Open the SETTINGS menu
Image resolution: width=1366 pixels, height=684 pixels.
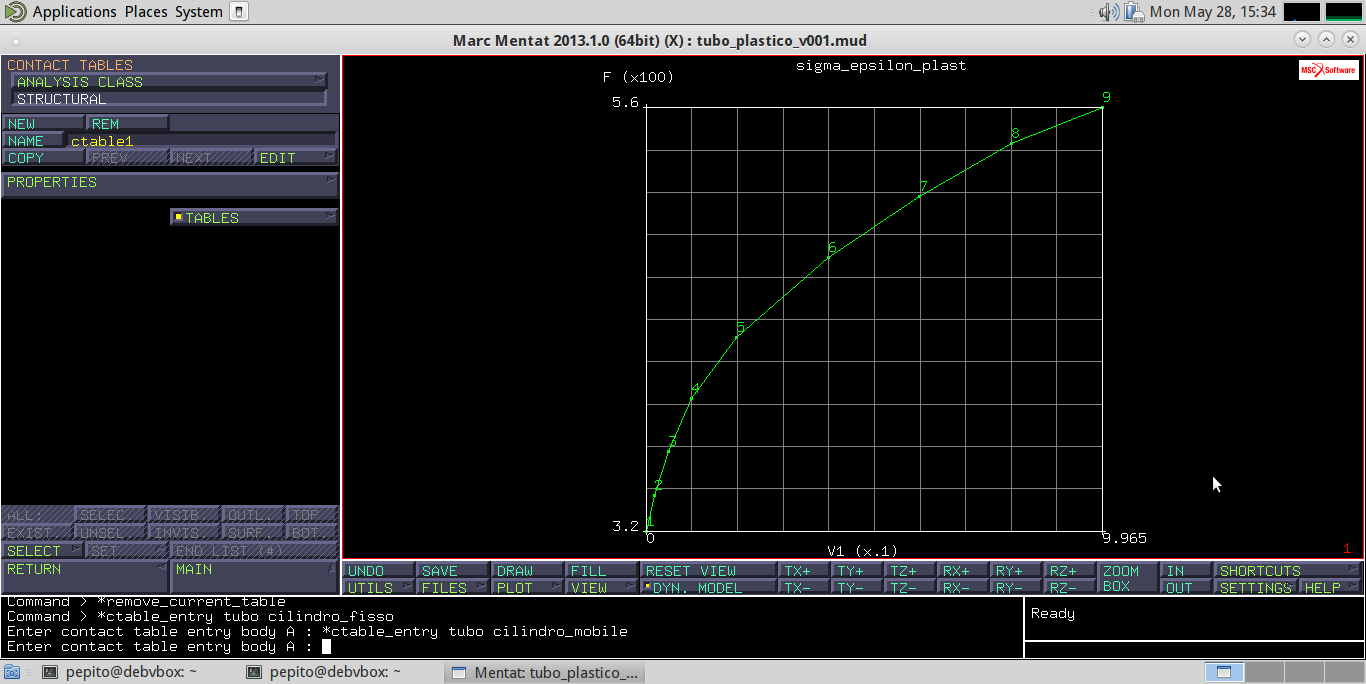1256,588
